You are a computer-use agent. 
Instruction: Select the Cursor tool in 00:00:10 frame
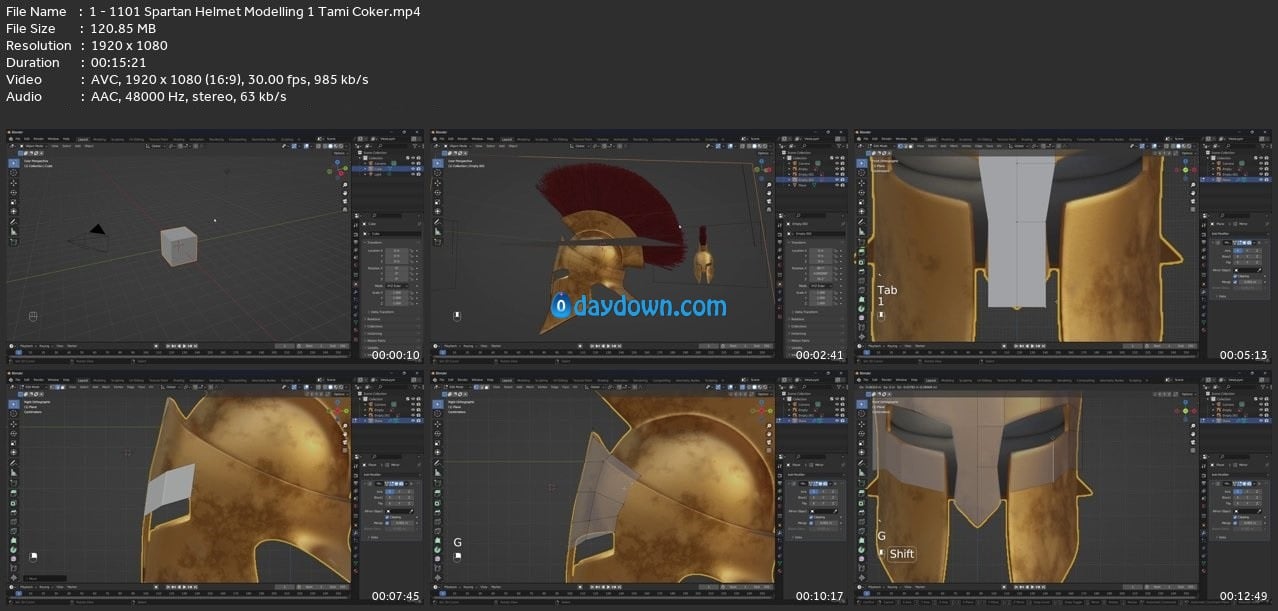click(14, 172)
